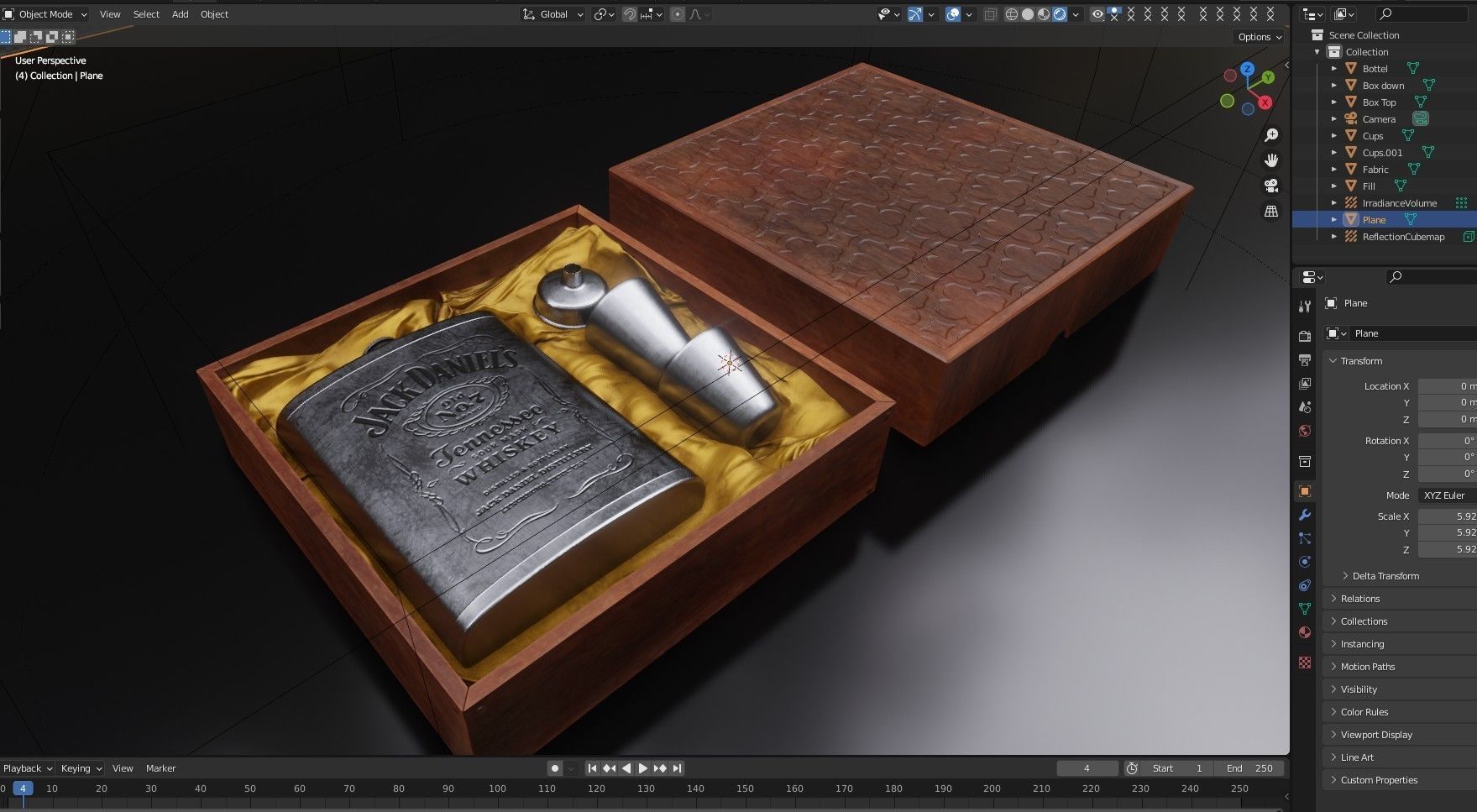Toggle X-ray mode
This screenshot has width=1477, height=812.
pyautogui.click(x=990, y=14)
